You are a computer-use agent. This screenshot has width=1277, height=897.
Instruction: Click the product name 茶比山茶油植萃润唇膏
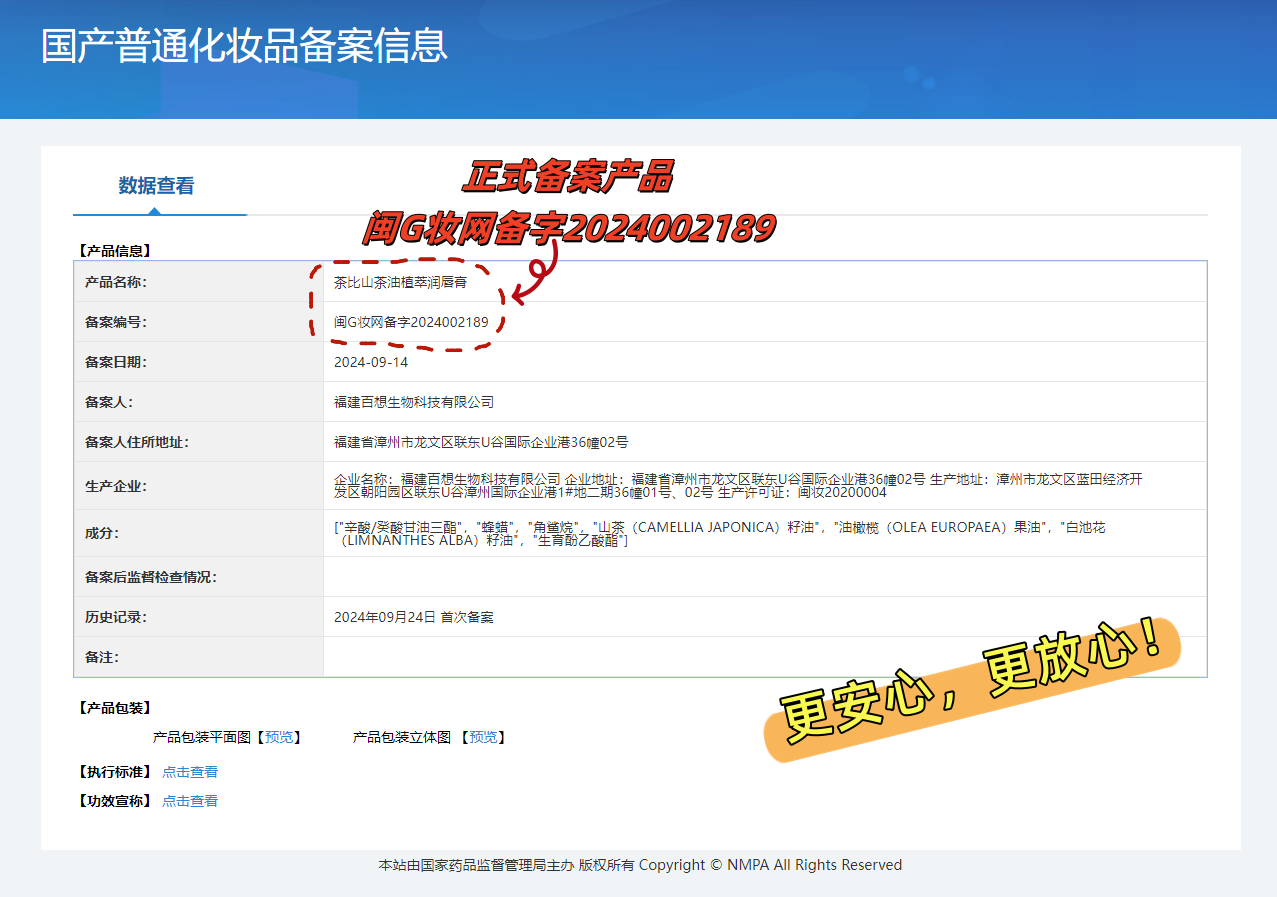click(x=400, y=282)
